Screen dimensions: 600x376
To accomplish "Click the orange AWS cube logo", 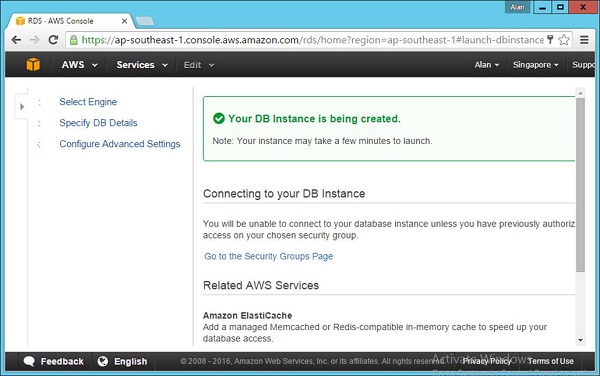I will point(33,64).
